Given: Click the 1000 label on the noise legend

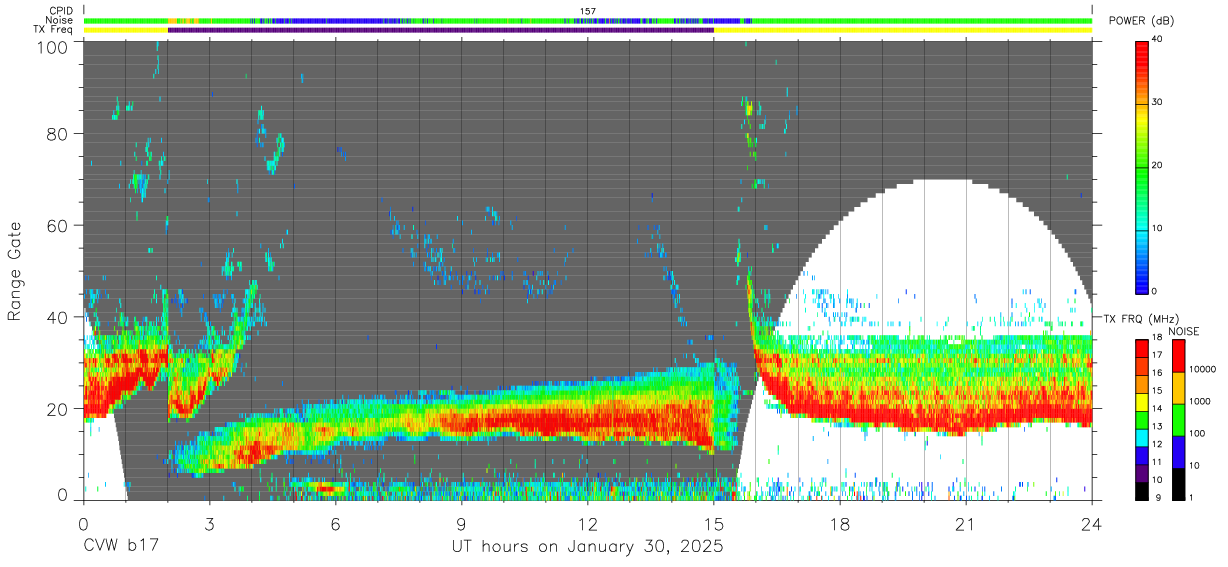Looking at the screenshot, I should point(1199,402).
